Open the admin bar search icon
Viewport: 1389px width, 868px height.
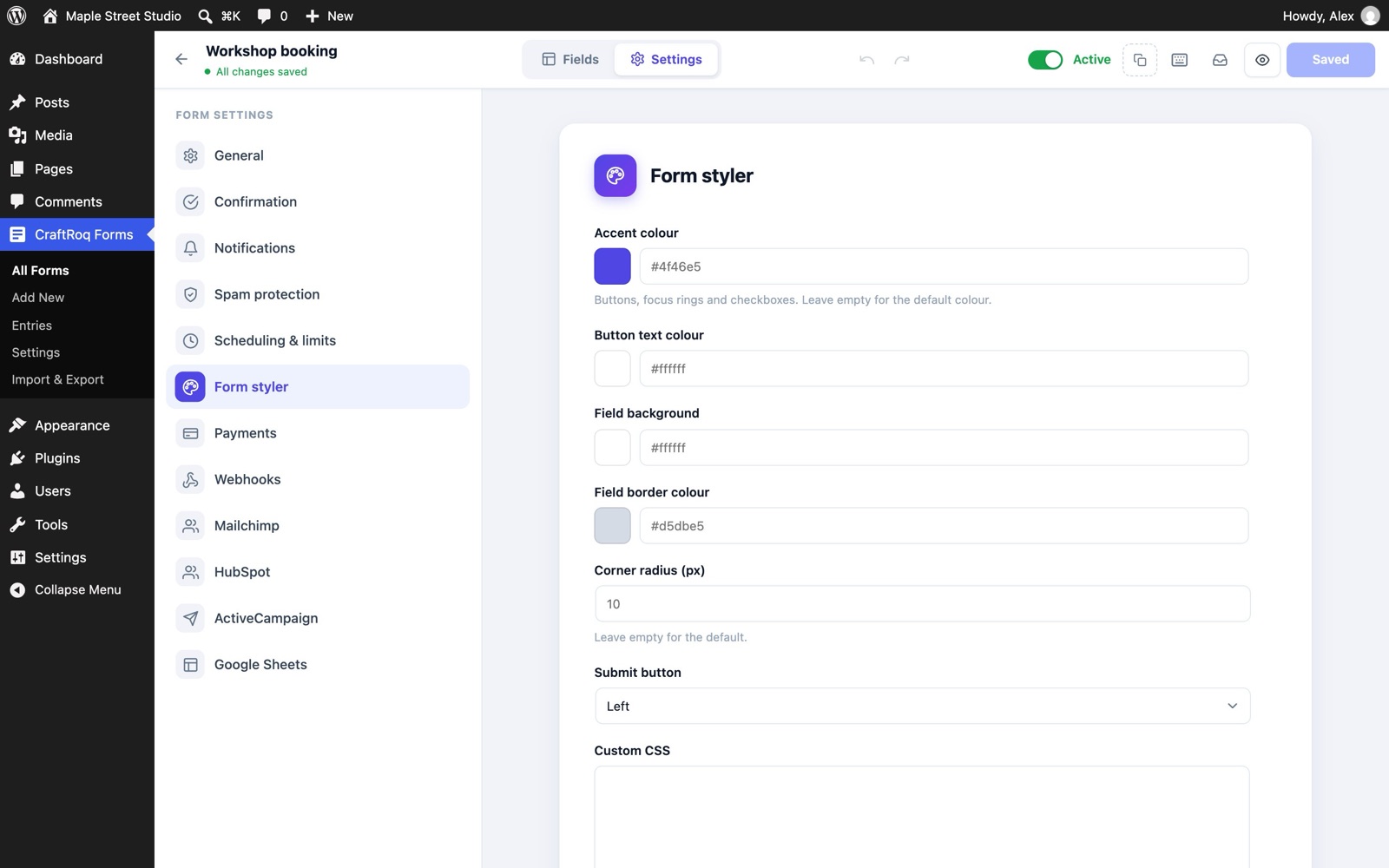click(205, 16)
